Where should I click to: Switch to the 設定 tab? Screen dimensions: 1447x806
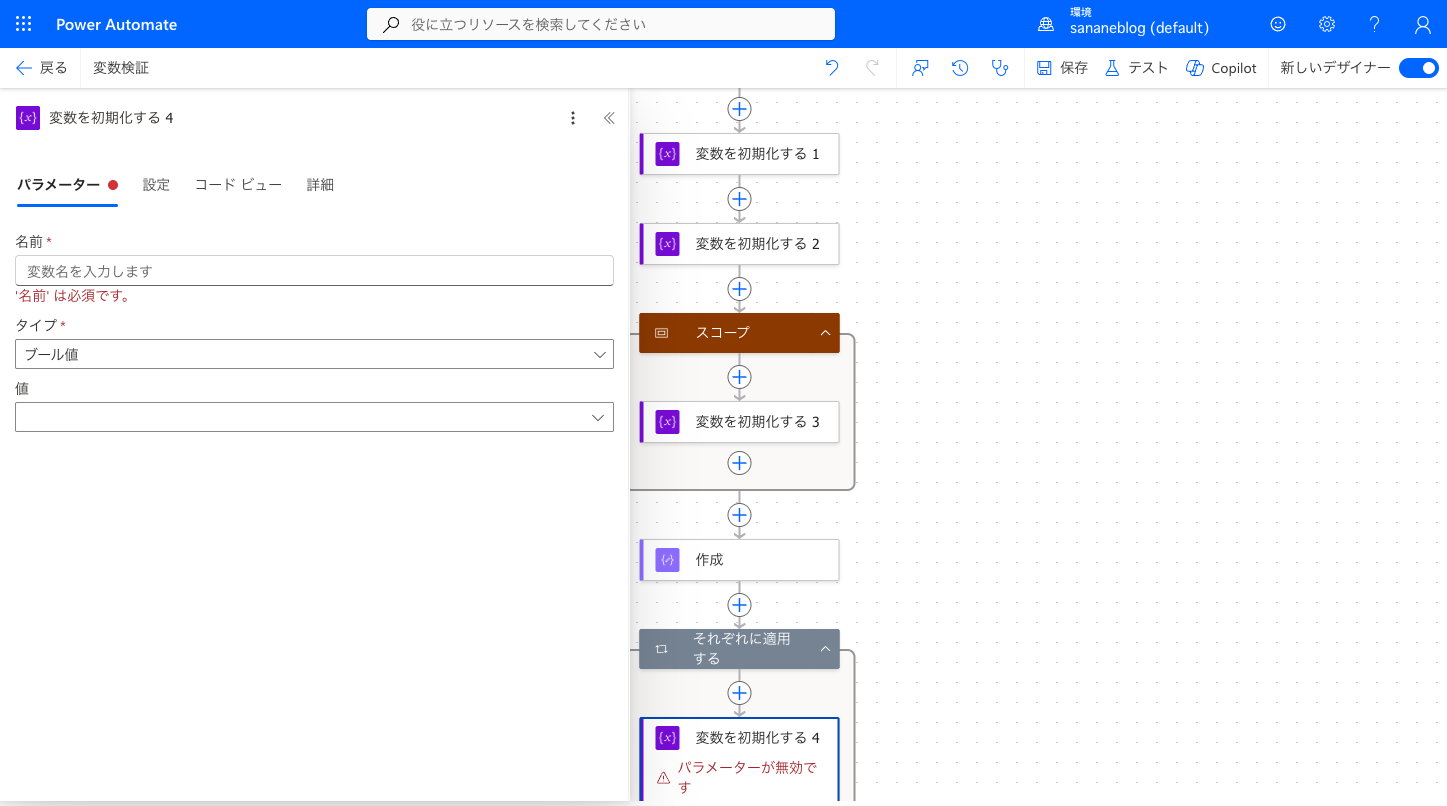coord(156,185)
